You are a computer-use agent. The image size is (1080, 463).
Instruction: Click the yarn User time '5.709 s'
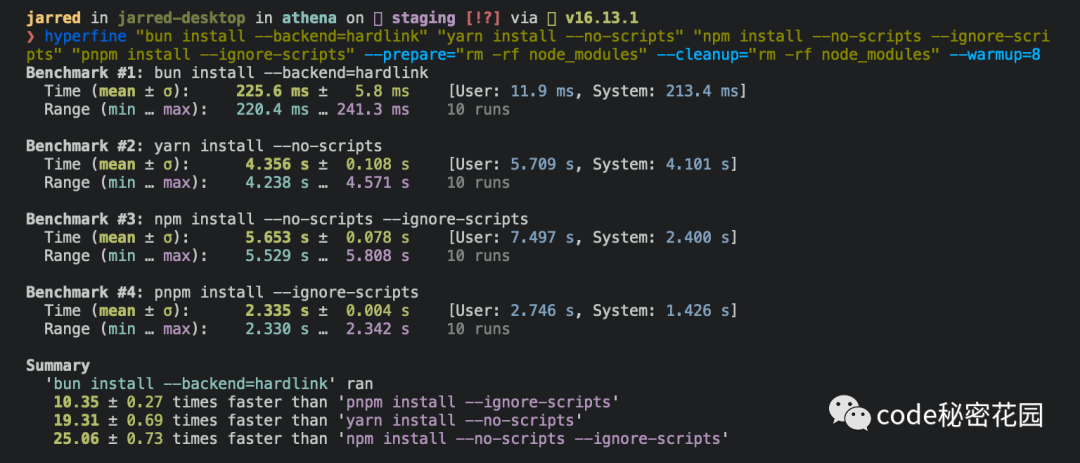point(542,164)
